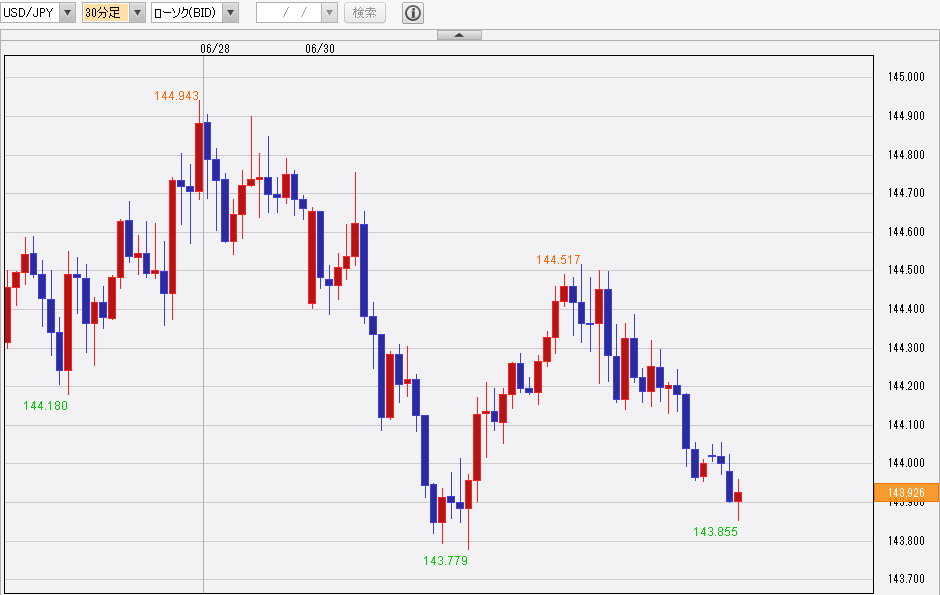Select the 144.180 low price label
The image size is (940, 595).
tap(45, 406)
